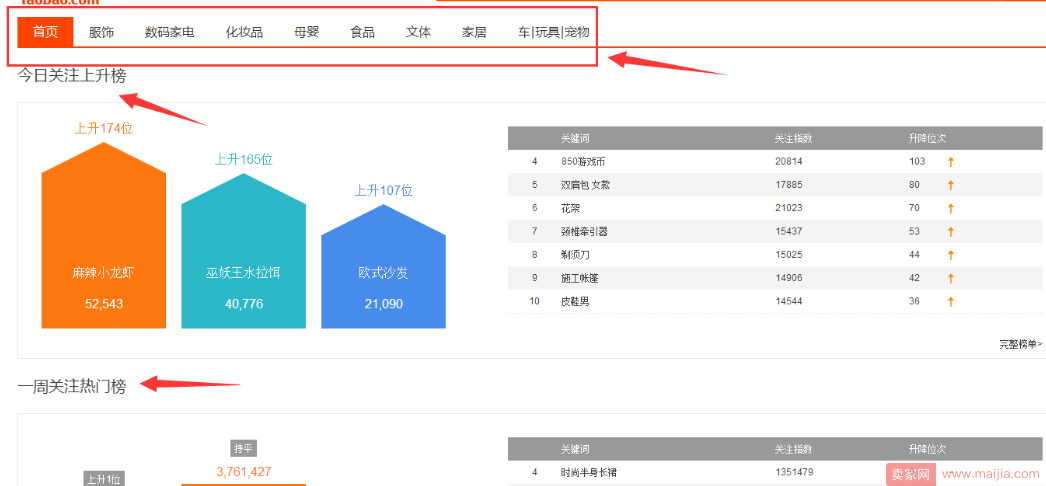
Task: Click the blue 欧式沙发 bar
Action: 384,267
